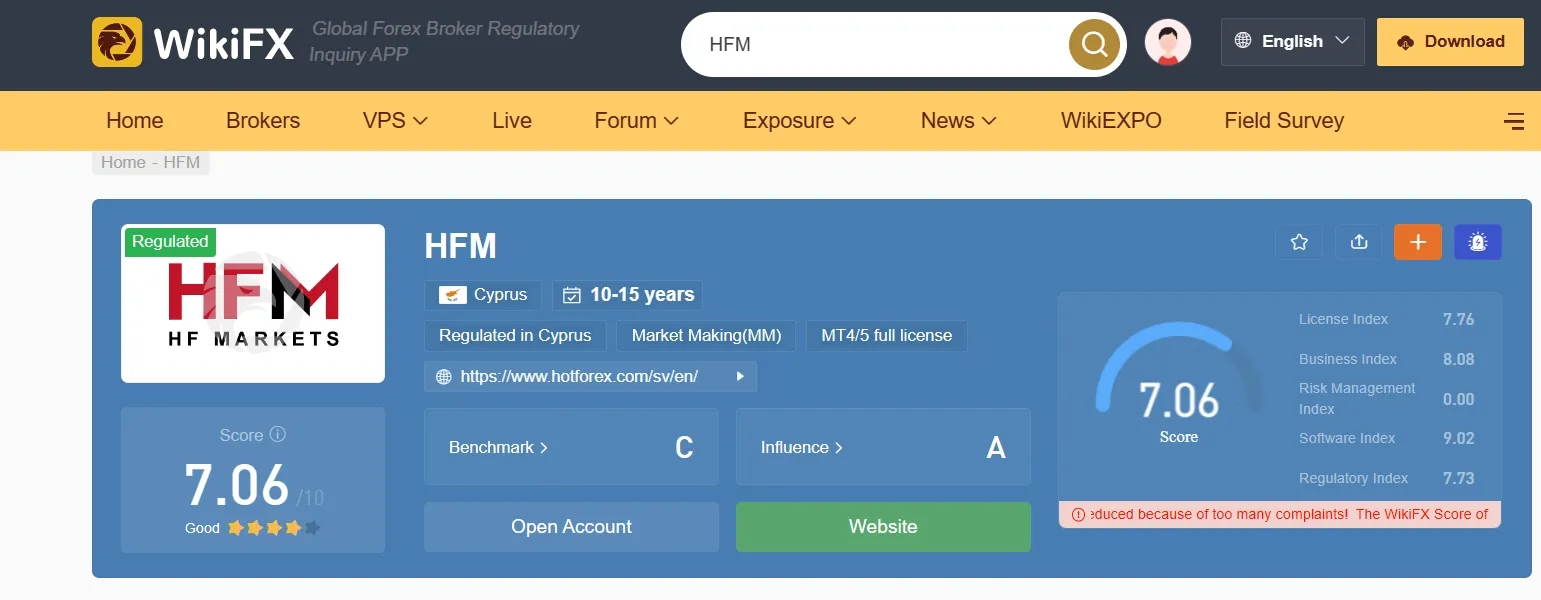Click the HFM broker title heading

pyautogui.click(x=460, y=246)
